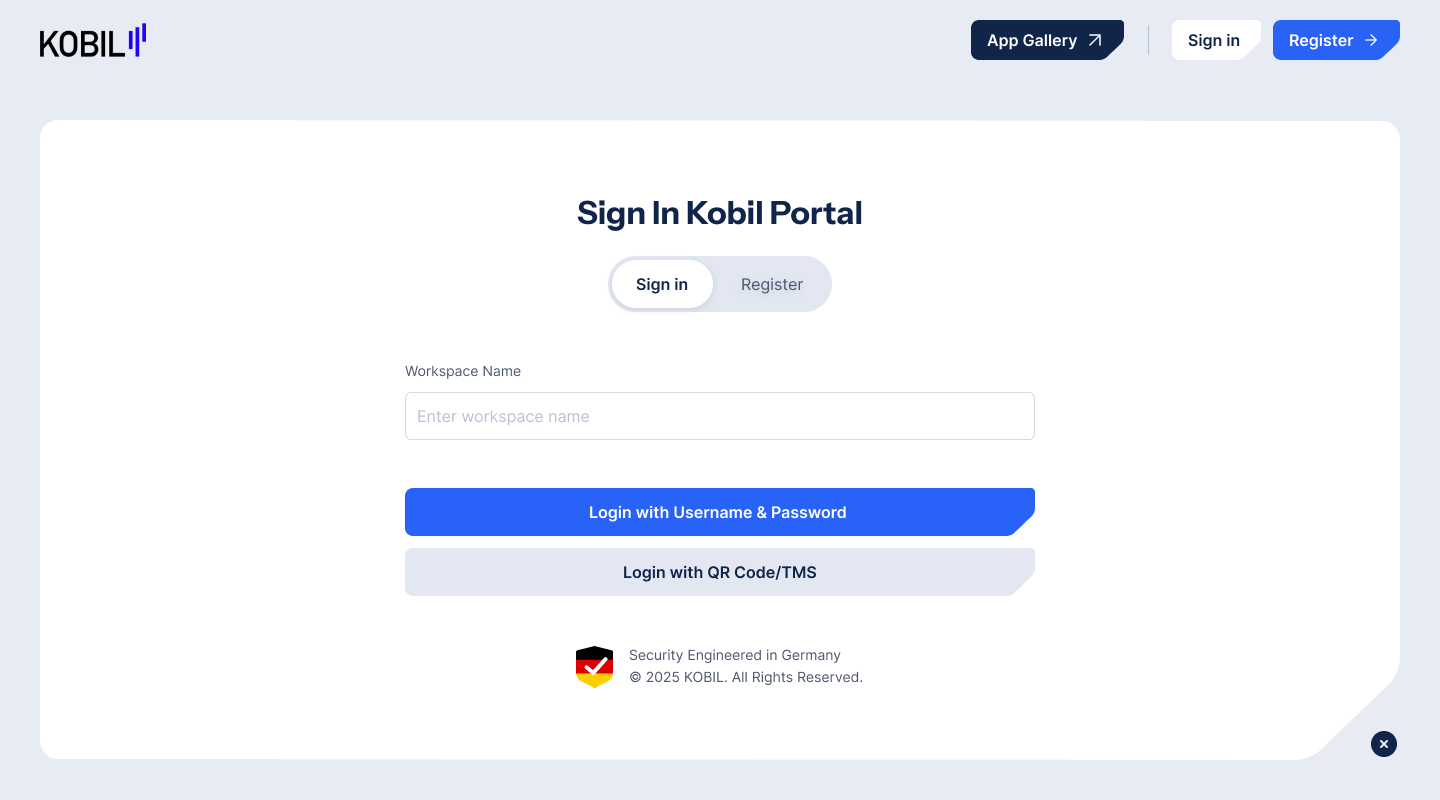Click the Security Engineered in Germany text
Image resolution: width=1440 pixels, height=800 pixels.
click(735, 655)
